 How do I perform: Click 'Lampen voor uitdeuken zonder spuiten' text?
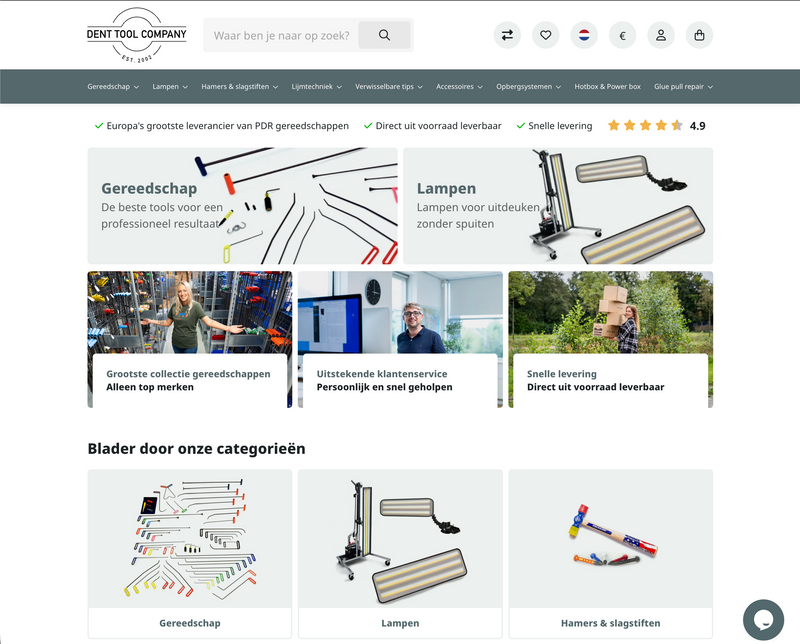tap(478, 215)
